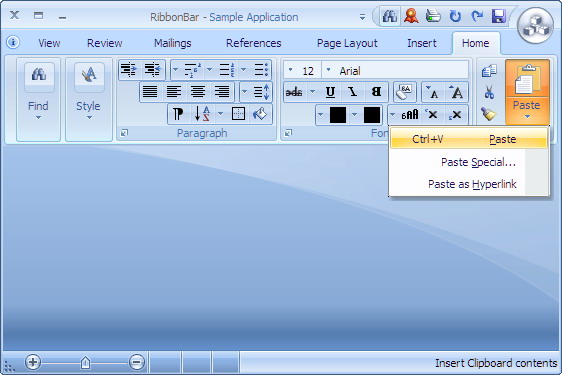Open the dropdown arrow beside bulleted list

[243, 70]
